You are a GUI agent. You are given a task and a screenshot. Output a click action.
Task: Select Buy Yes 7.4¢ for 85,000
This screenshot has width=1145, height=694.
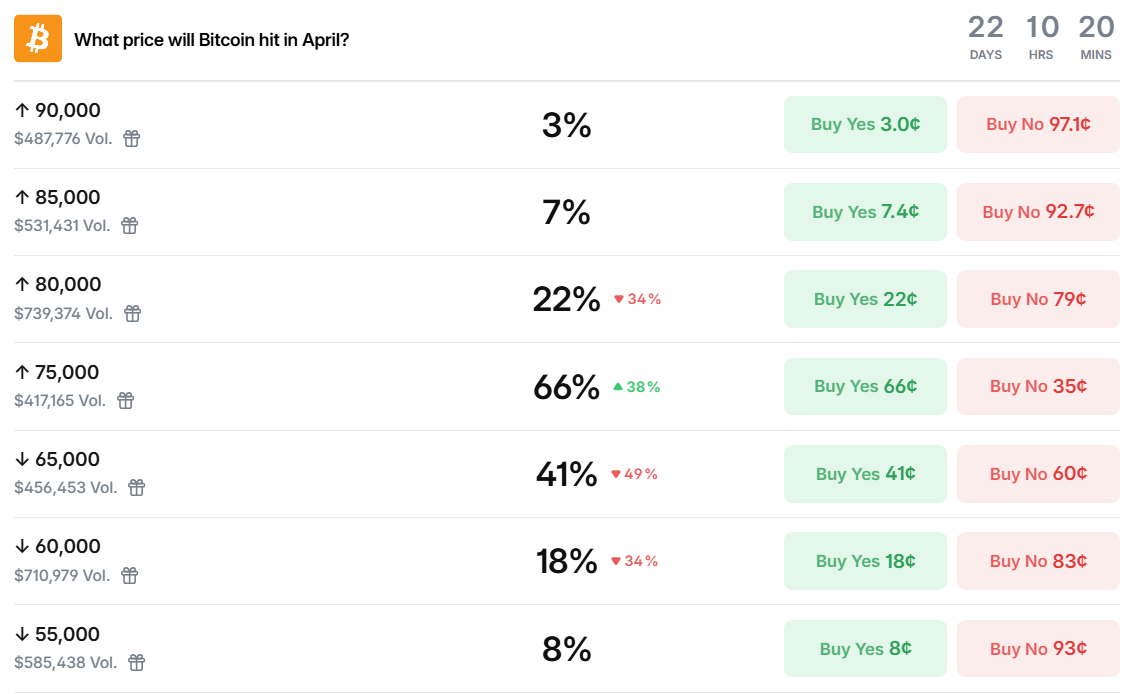865,212
